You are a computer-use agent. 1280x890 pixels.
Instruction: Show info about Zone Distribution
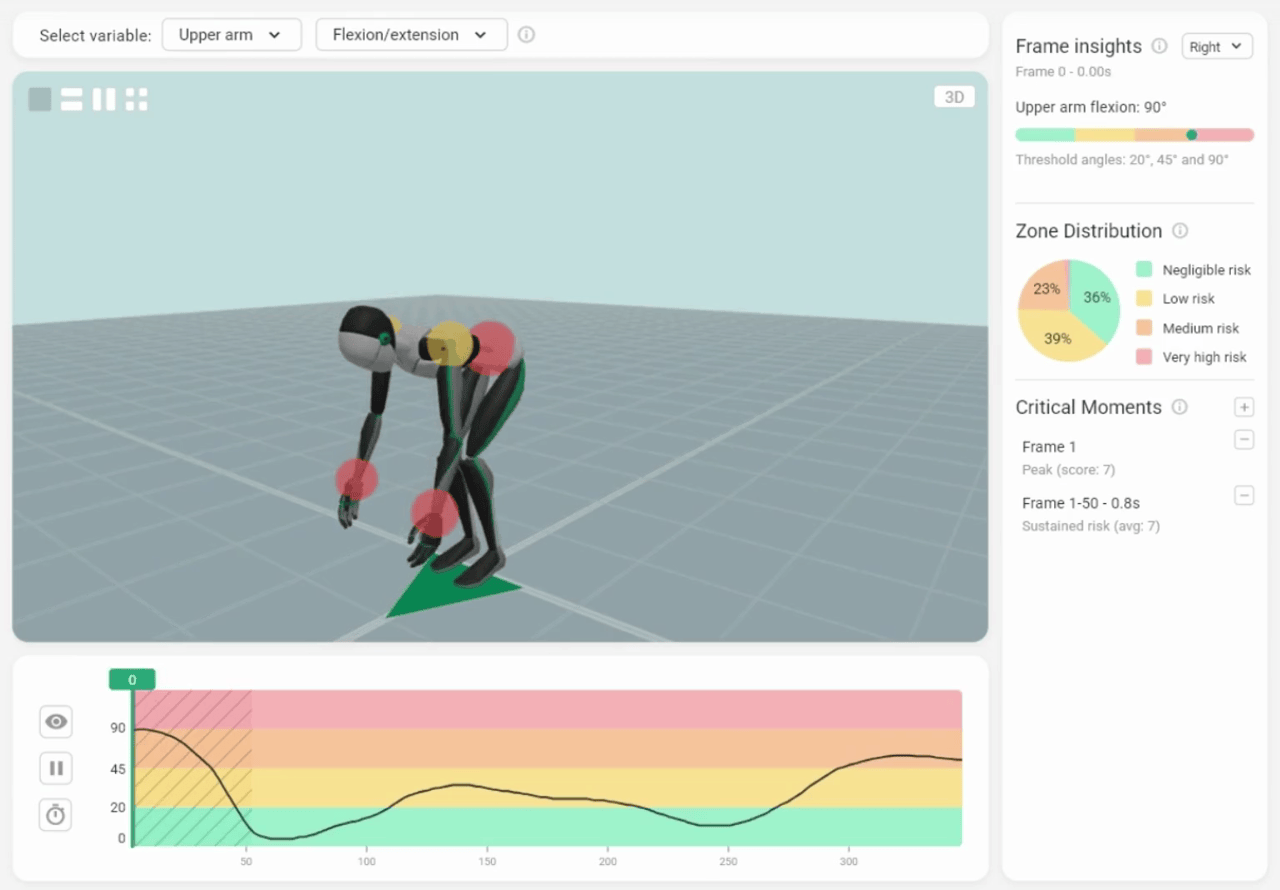[1180, 231]
